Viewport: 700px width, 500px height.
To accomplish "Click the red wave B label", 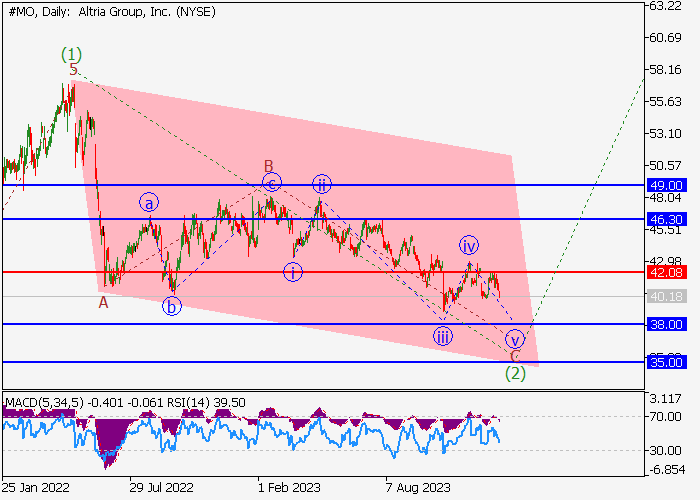I will (268, 166).
